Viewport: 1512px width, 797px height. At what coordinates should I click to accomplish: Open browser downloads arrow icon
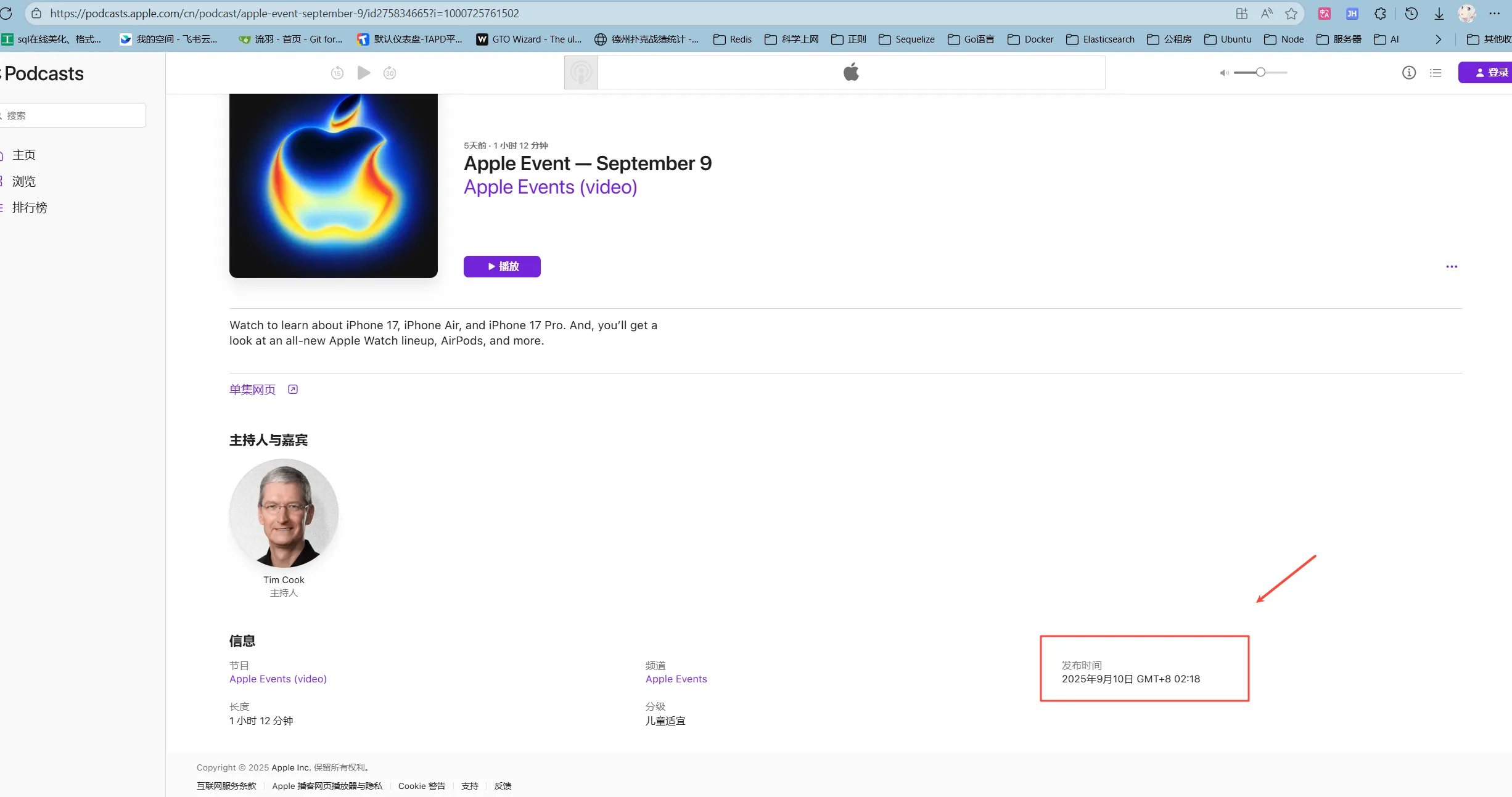[x=1439, y=14]
